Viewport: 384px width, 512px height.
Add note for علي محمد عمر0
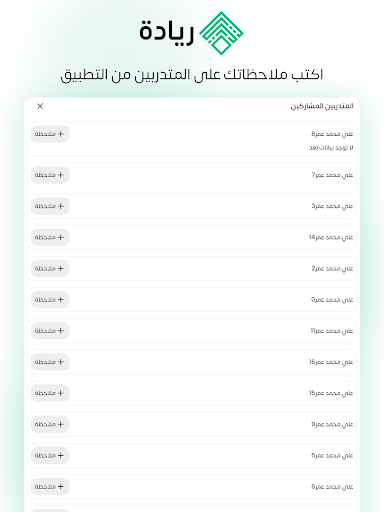[50, 299]
